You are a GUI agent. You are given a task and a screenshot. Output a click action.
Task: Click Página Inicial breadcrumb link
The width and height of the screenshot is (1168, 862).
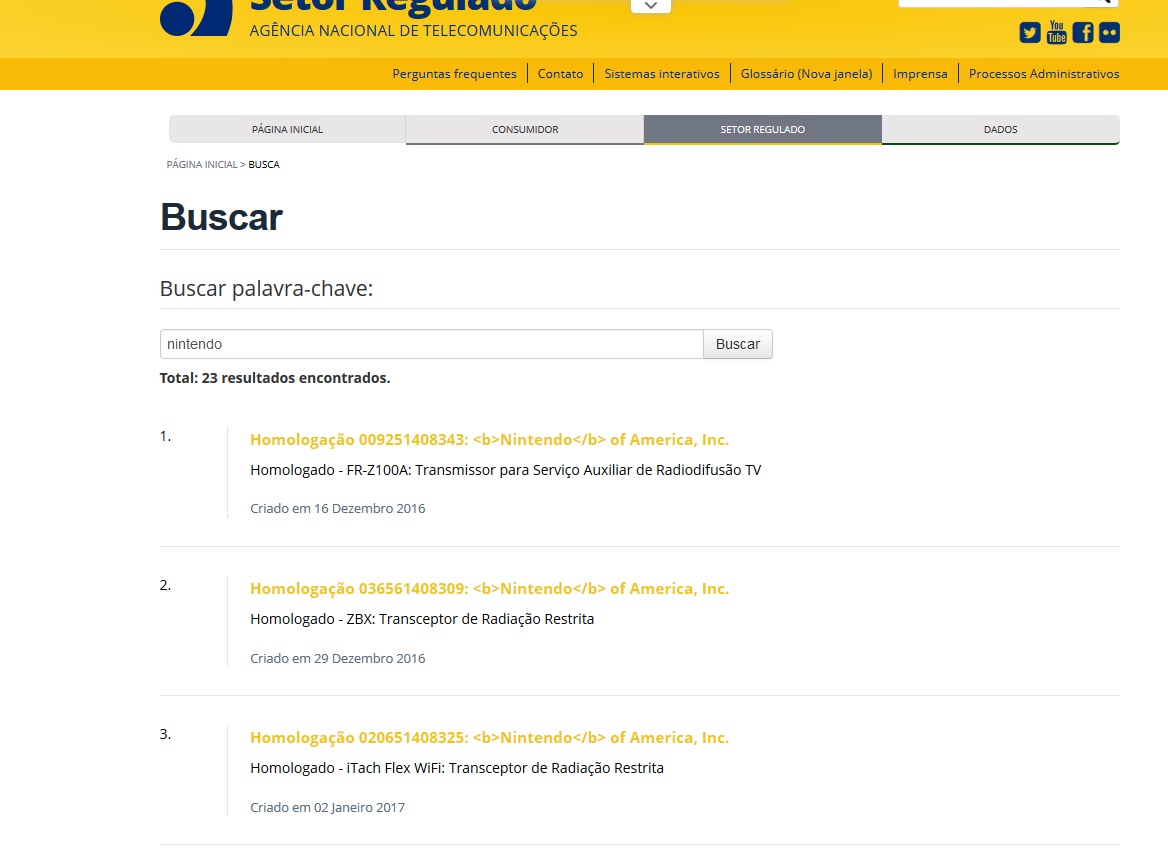[202, 165]
